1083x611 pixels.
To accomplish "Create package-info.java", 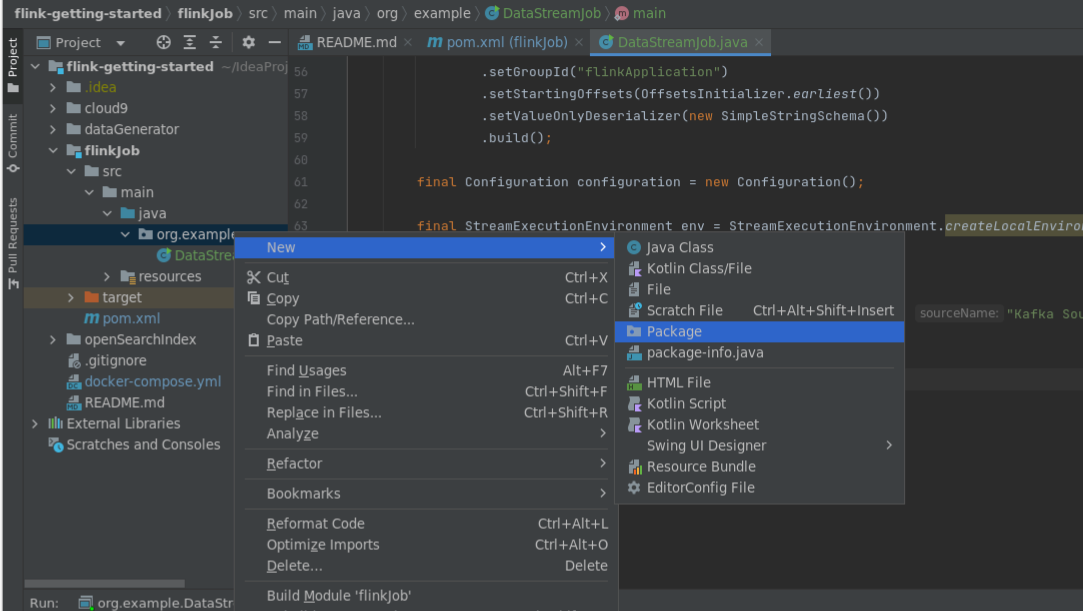I will pos(760,353).
